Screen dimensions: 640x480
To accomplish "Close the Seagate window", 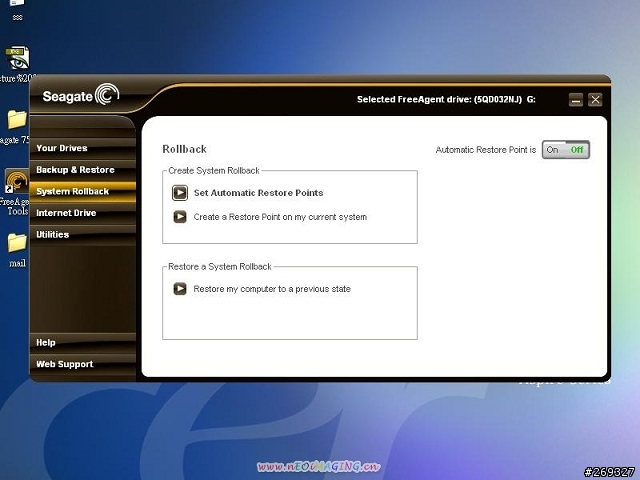I will 595,100.
